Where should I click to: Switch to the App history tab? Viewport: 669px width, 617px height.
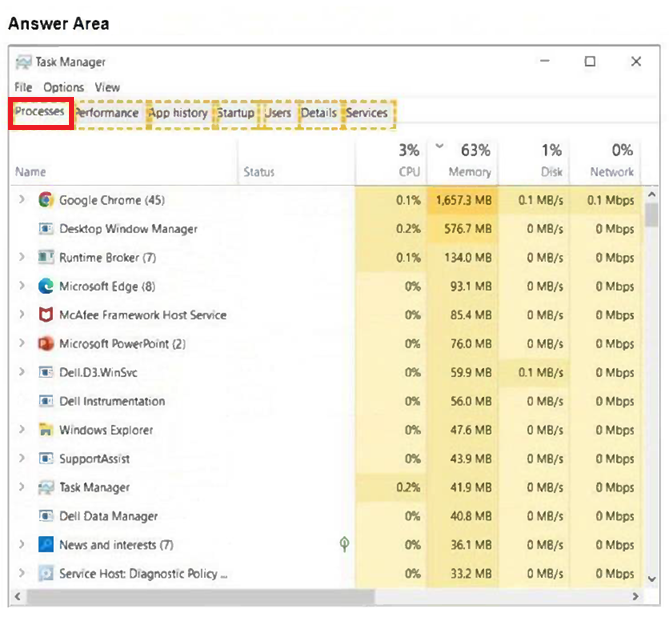pos(179,114)
